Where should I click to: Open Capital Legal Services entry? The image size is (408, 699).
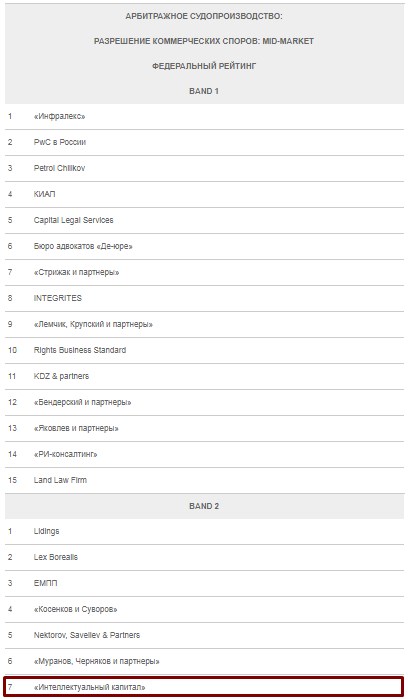[x=204, y=220]
